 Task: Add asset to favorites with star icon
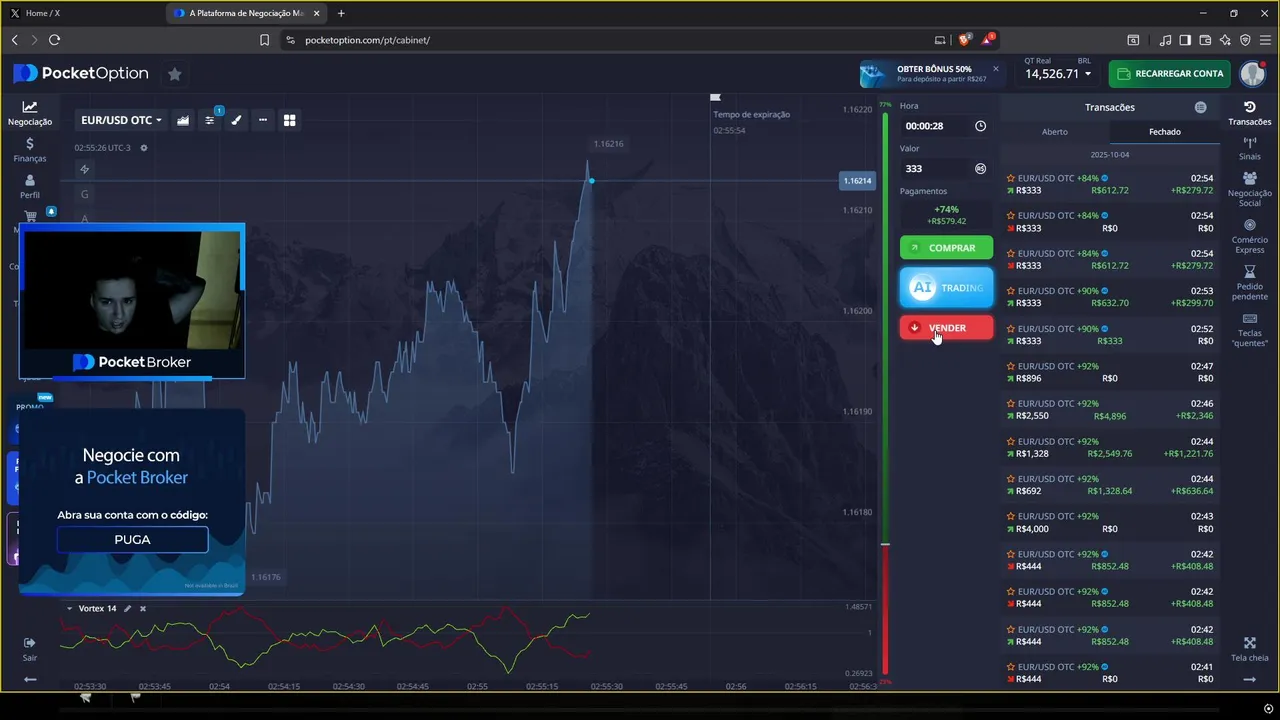(175, 74)
